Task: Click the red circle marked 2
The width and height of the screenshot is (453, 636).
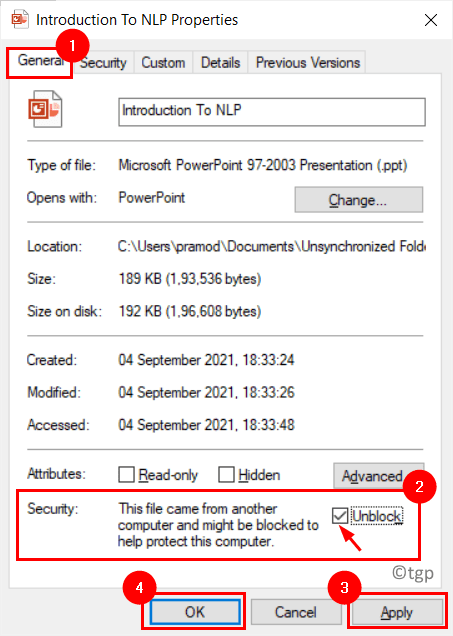Action: click(419, 486)
